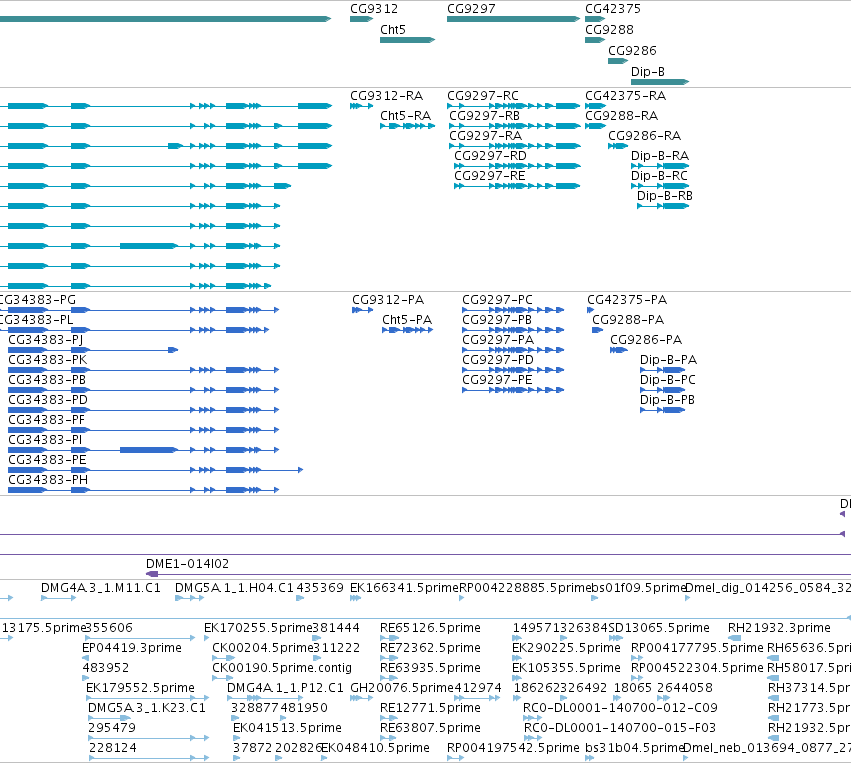Click the CG9286-RA transcript label
This screenshot has width=851, height=763.
644,136
